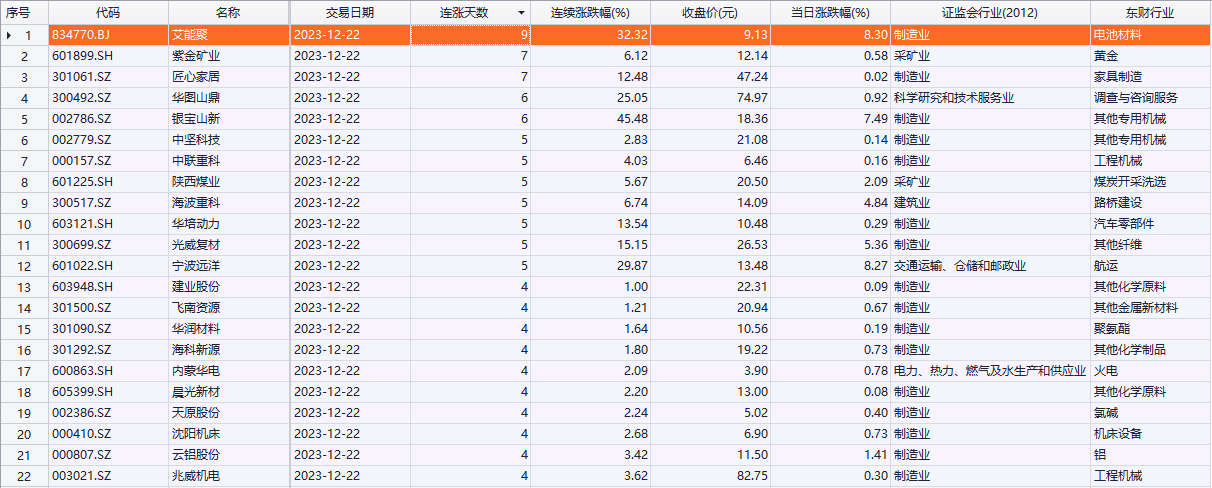Select the 证监会行业(2012) column header
The height and width of the screenshot is (488, 1212).
(x=989, y=13)
